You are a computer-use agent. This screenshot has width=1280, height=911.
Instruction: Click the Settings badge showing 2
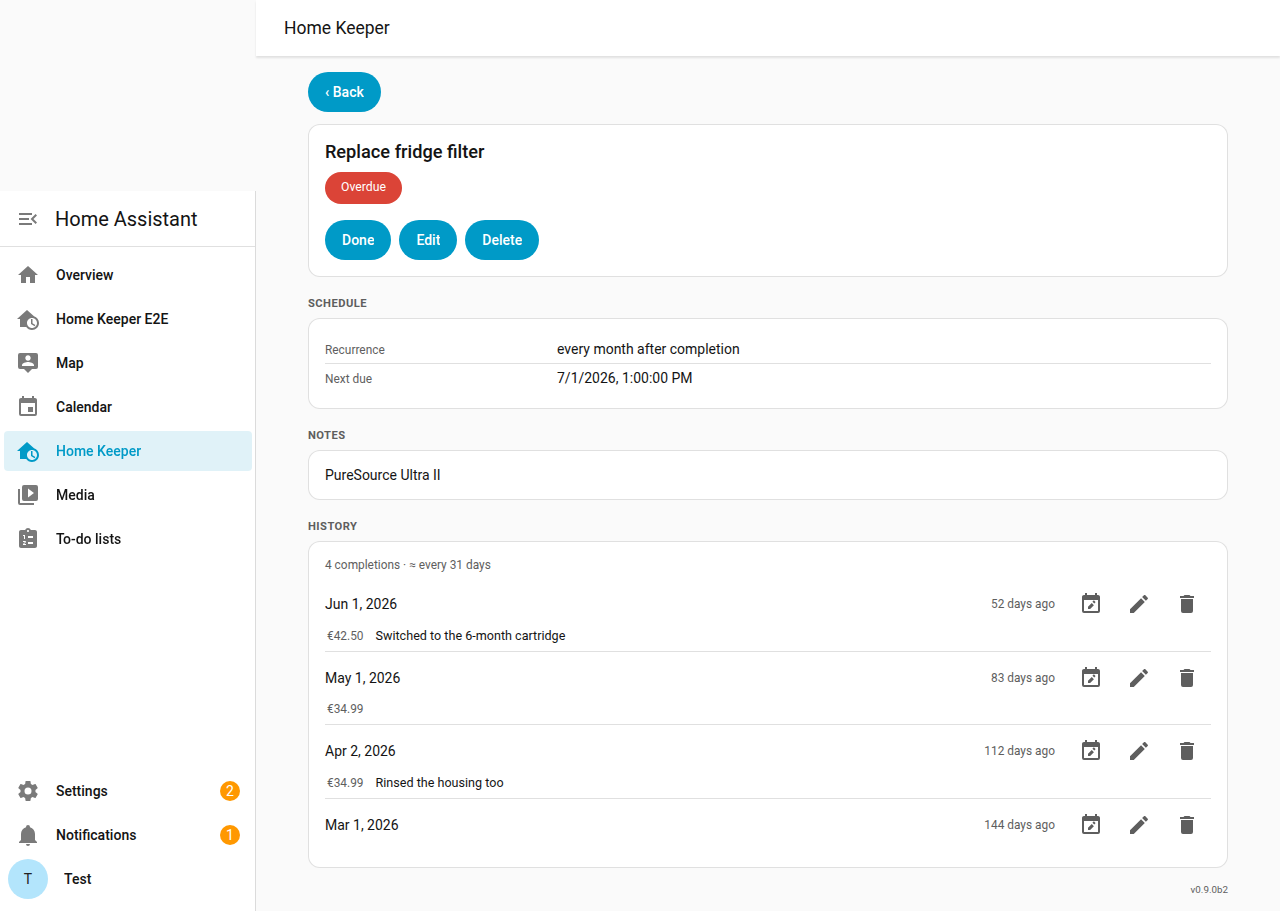(x=230, y=791)
